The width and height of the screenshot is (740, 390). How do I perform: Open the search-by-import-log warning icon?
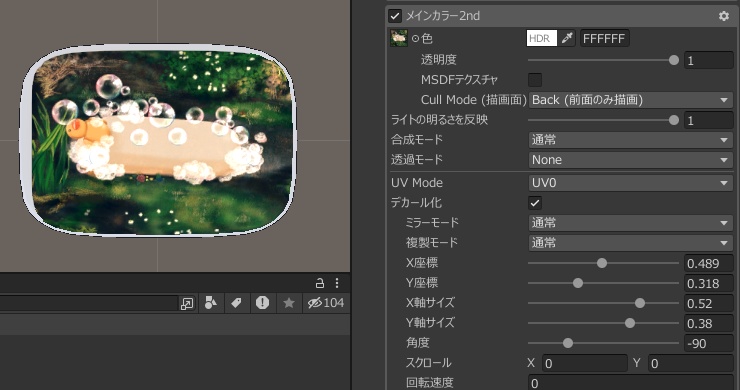point(262,303)
